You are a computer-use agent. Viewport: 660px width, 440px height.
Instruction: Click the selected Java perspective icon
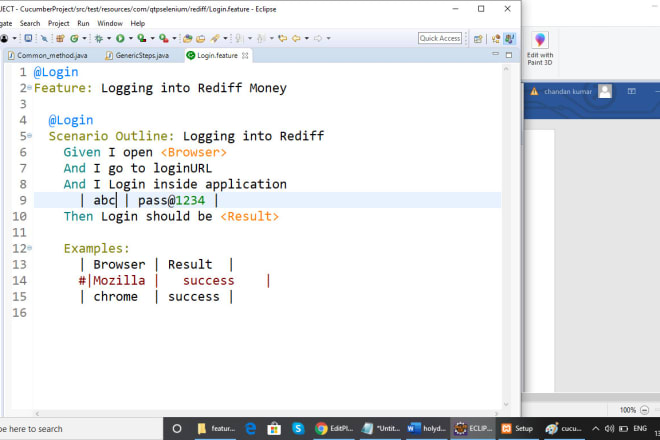point(510,39)
